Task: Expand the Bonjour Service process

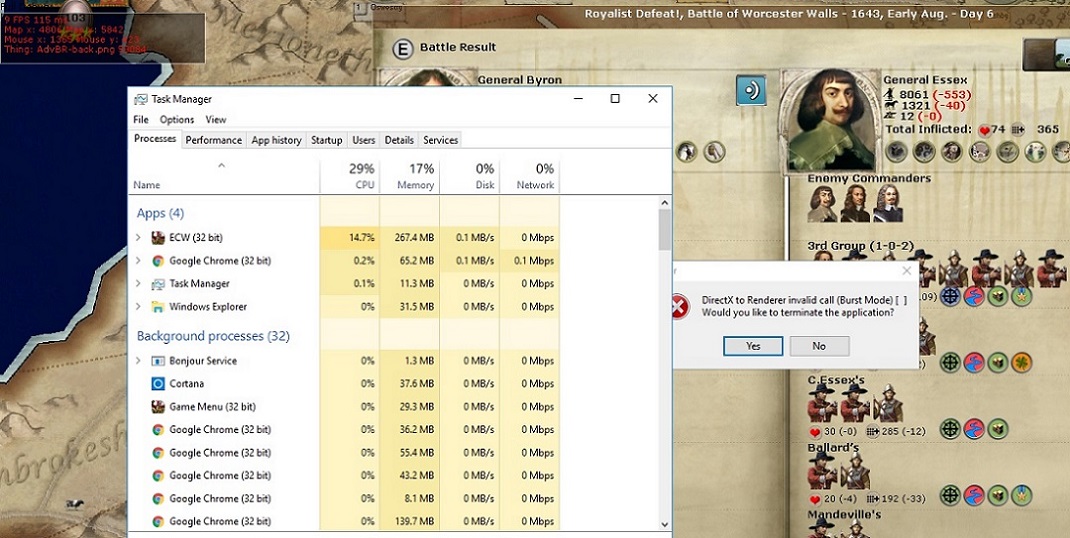Action: [139, 360]
